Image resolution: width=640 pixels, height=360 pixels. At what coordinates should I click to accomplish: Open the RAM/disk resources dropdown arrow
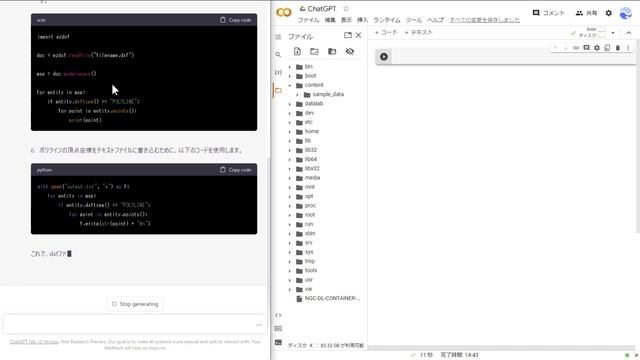613,33
